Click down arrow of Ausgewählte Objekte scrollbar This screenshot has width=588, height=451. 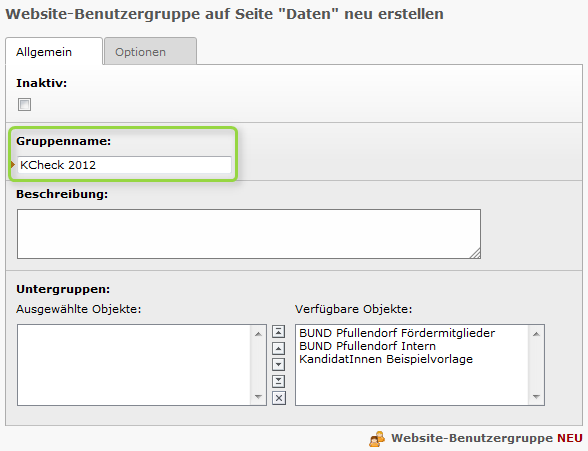258,396
